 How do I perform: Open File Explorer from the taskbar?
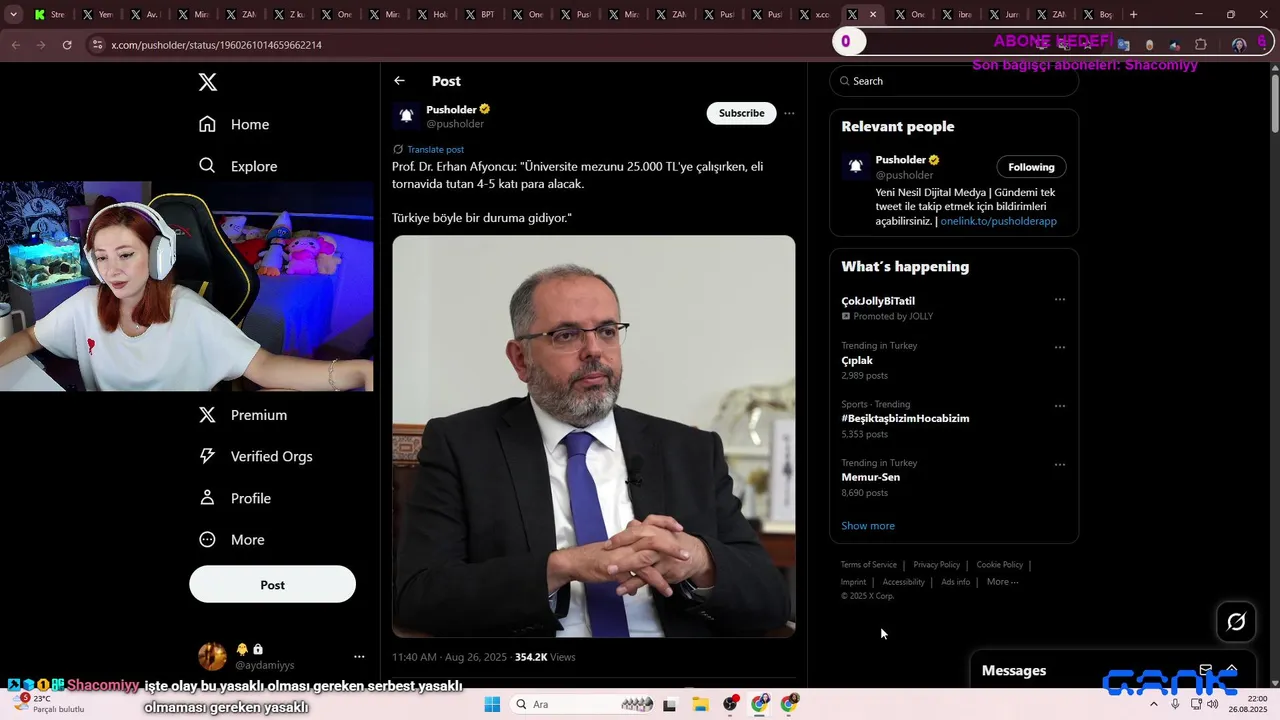700,704
